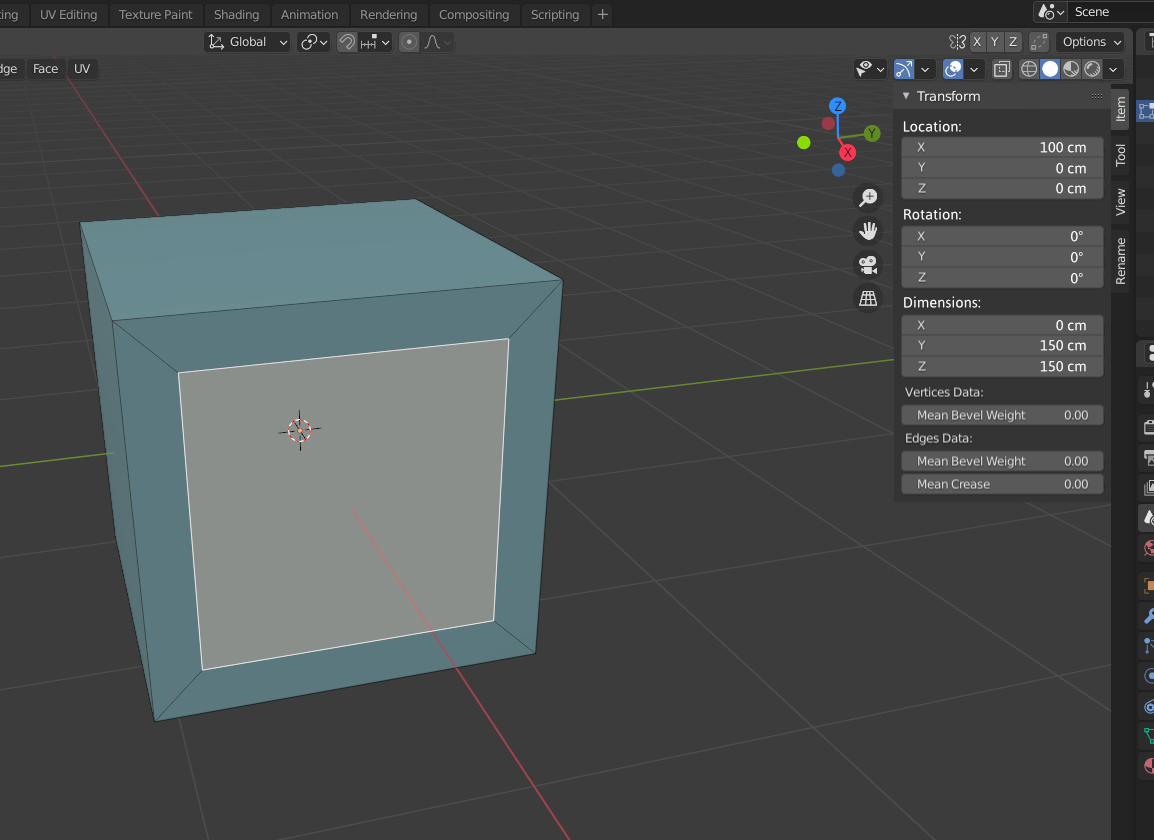This screenshot has width=1154, height=840.
Task: Open the Face menu
Action: click(x=46, y=68)
